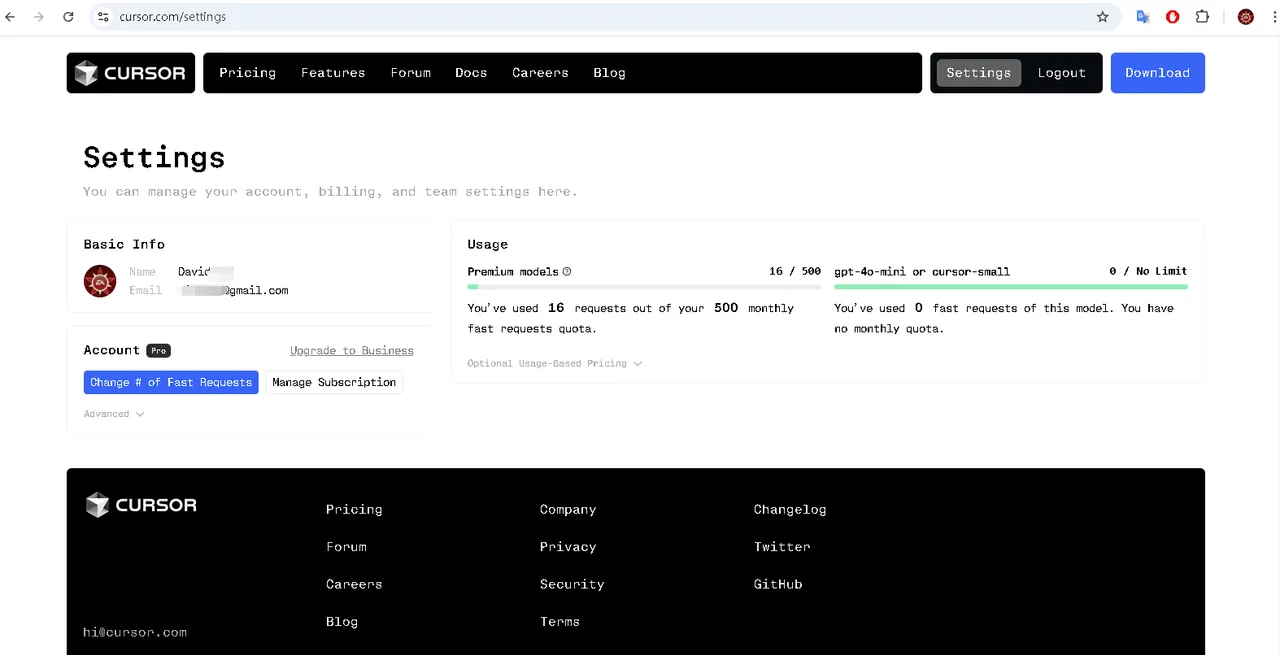Click the red Opera-style extension icon
Viewport: 1280px width, 655px height.
1173,17
